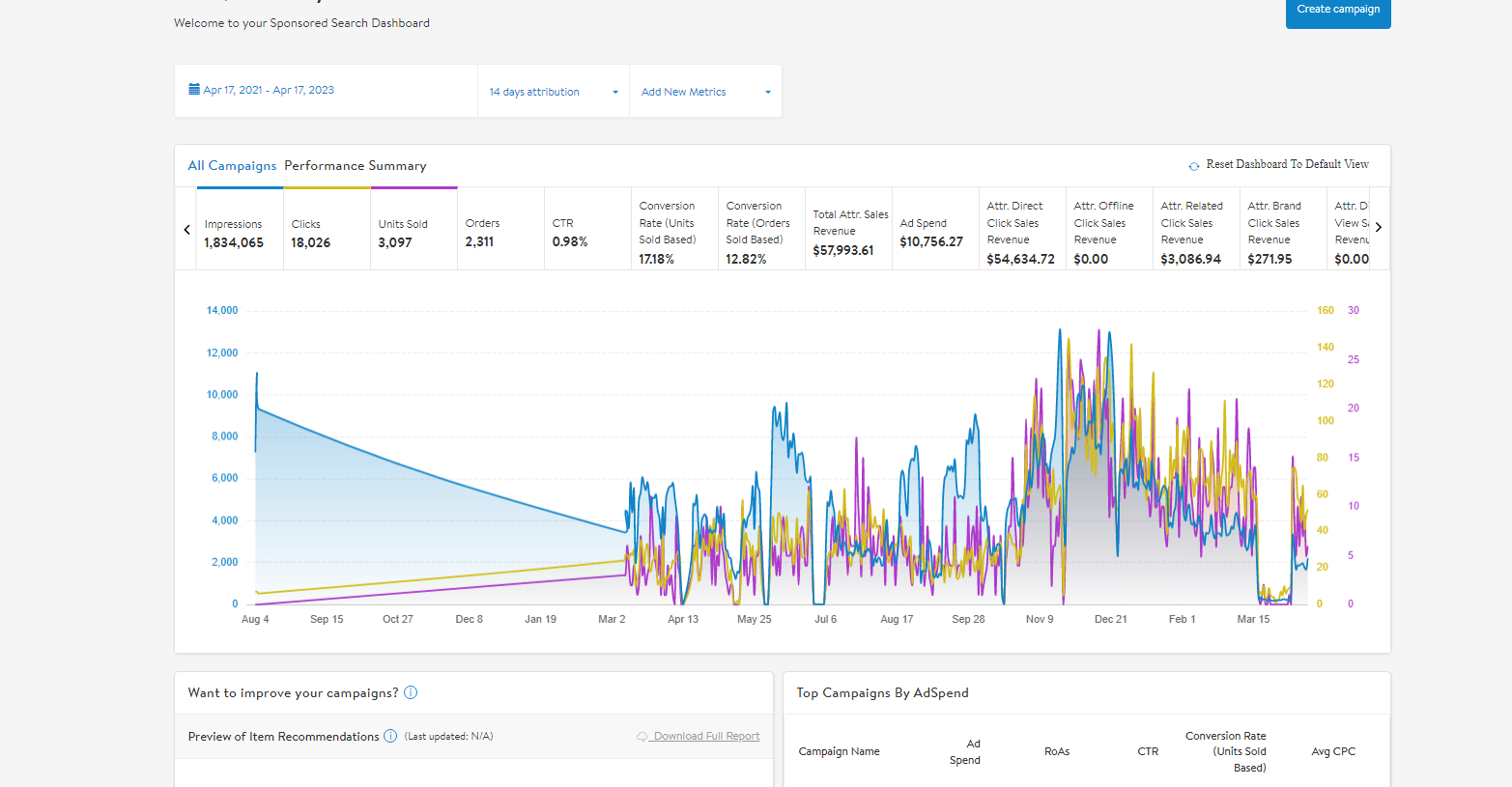Click the Ad Spend column header in table
This screenshot has width=1512, height=787.
click(964, 751)
